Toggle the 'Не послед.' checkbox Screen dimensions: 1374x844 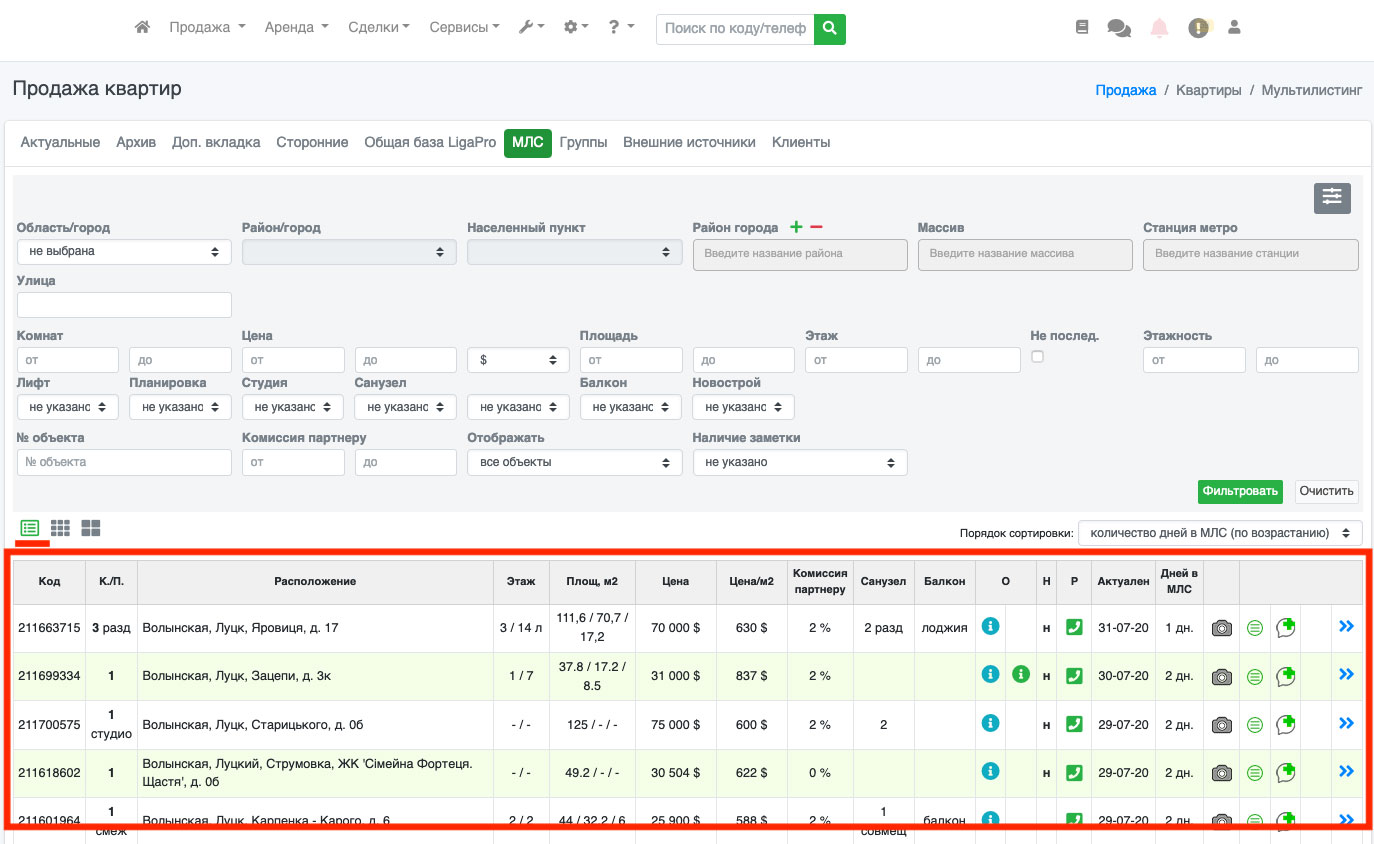(1037, 357)
